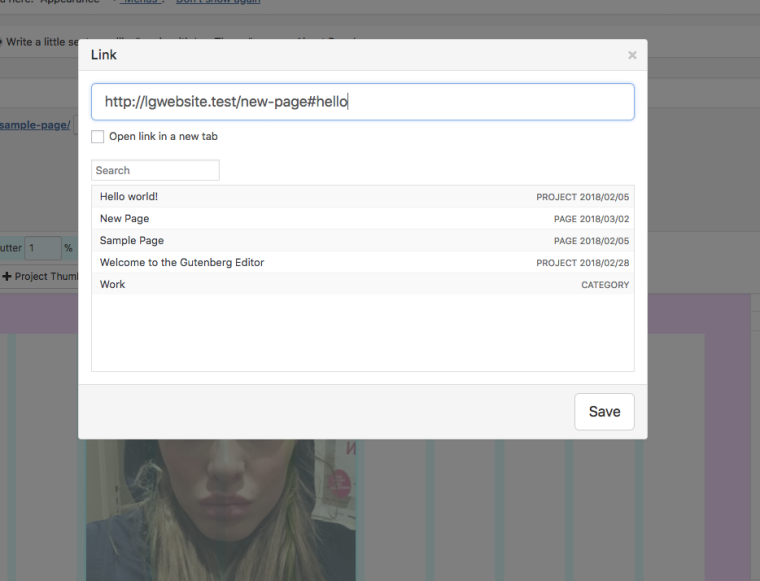Viewport: 760px width, 581px height.
Task: Click the link URL text field
Action: 362,102
